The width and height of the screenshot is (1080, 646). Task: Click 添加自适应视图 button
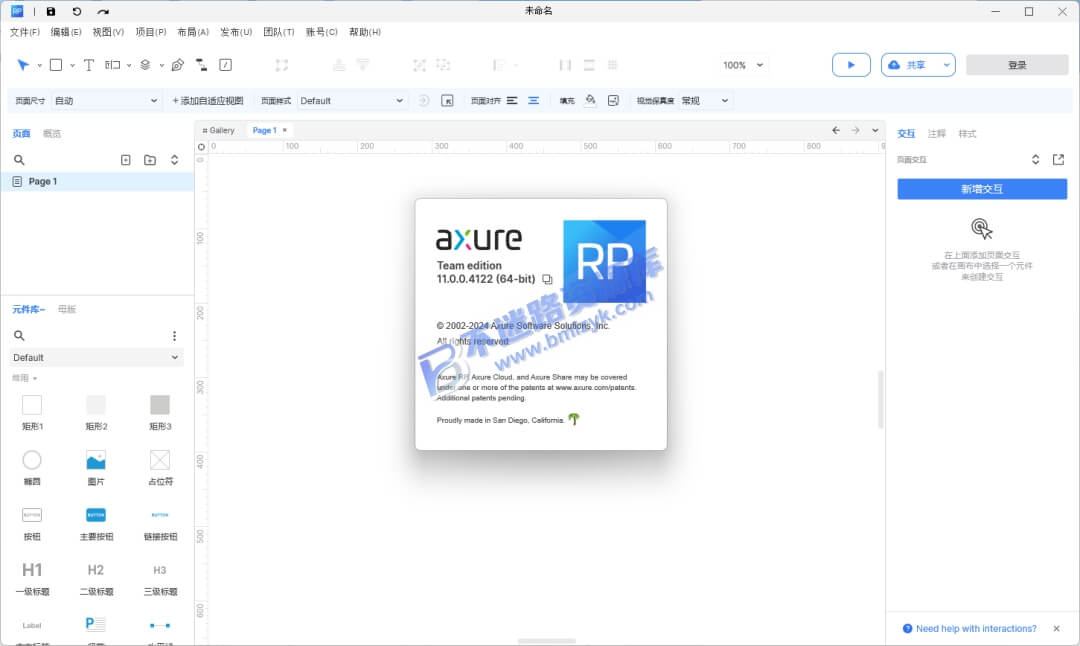pos(207,101)
